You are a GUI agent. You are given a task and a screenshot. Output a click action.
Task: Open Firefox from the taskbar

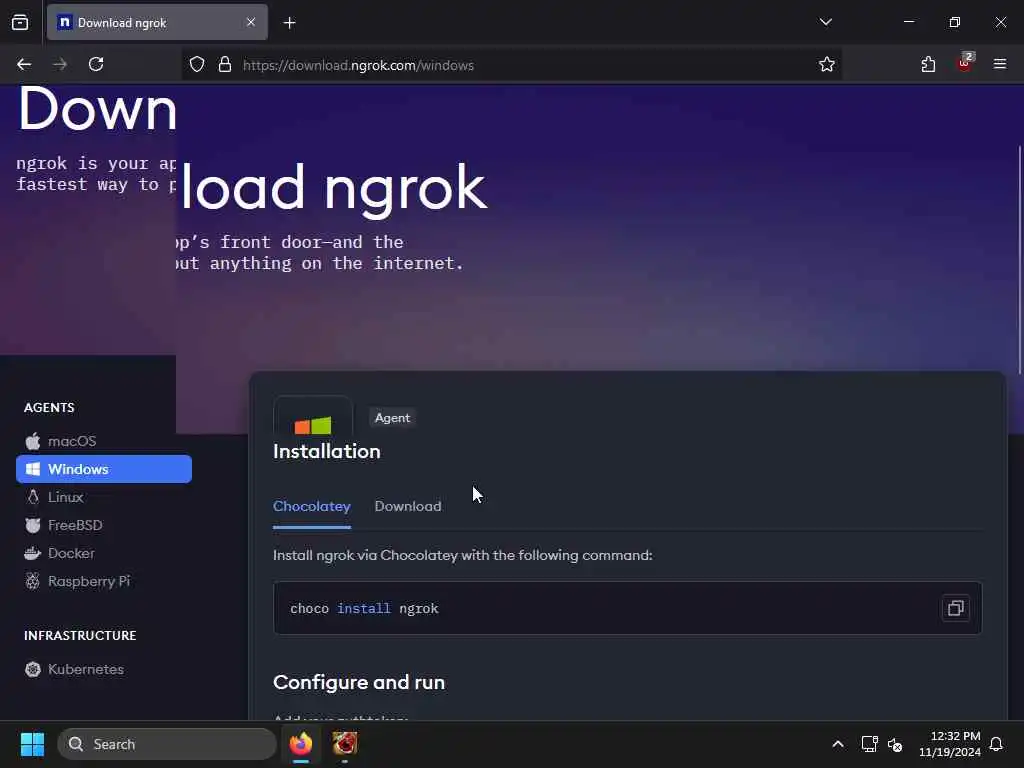(x=301, y=744)
